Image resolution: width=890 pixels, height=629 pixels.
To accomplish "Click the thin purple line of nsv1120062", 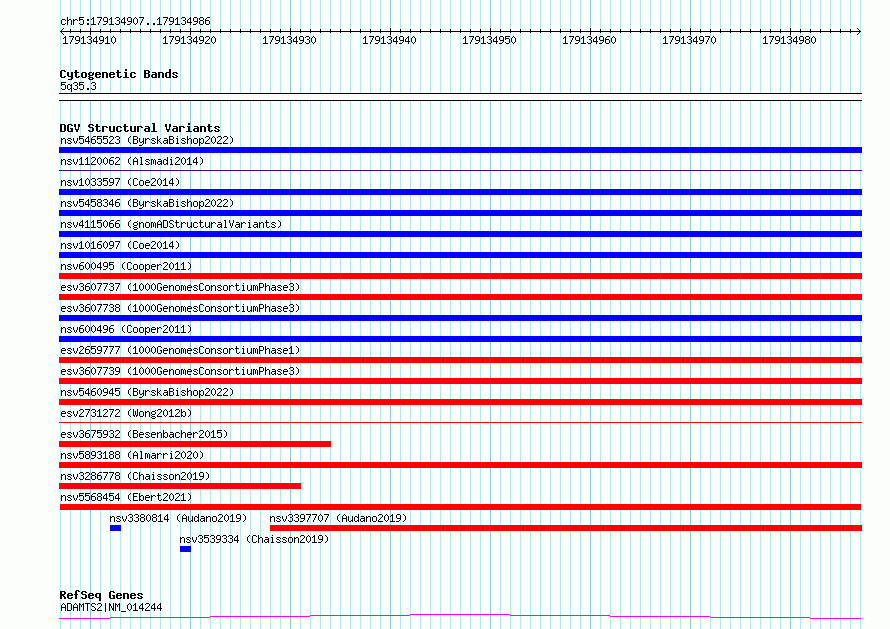I will (460, 170).
